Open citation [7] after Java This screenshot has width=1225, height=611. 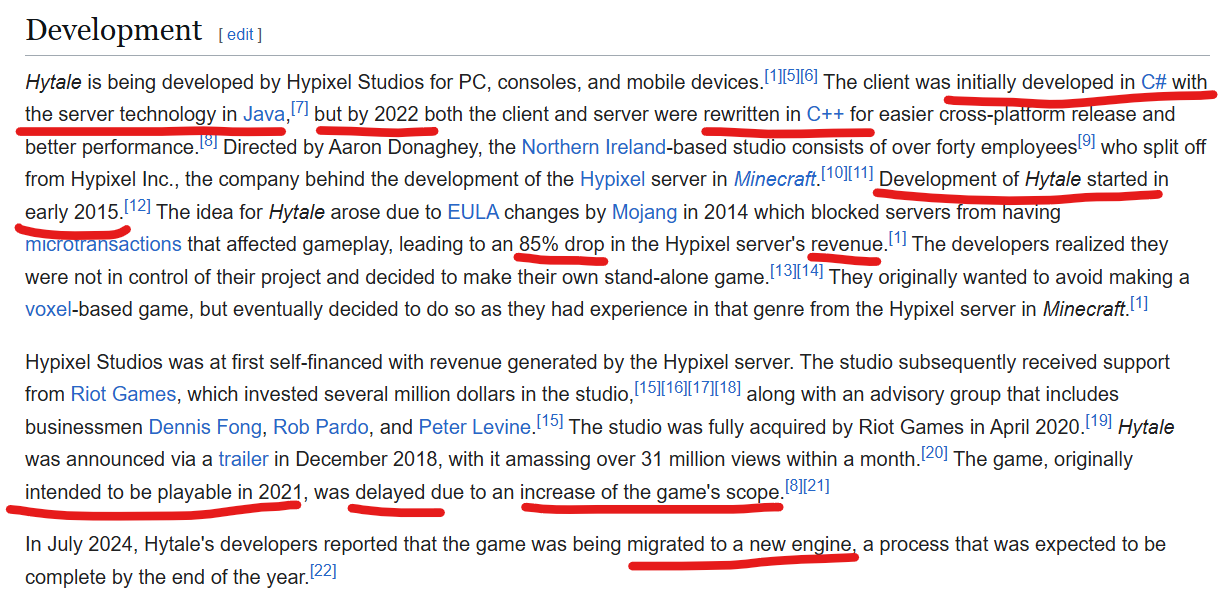(x=300, y=107)
